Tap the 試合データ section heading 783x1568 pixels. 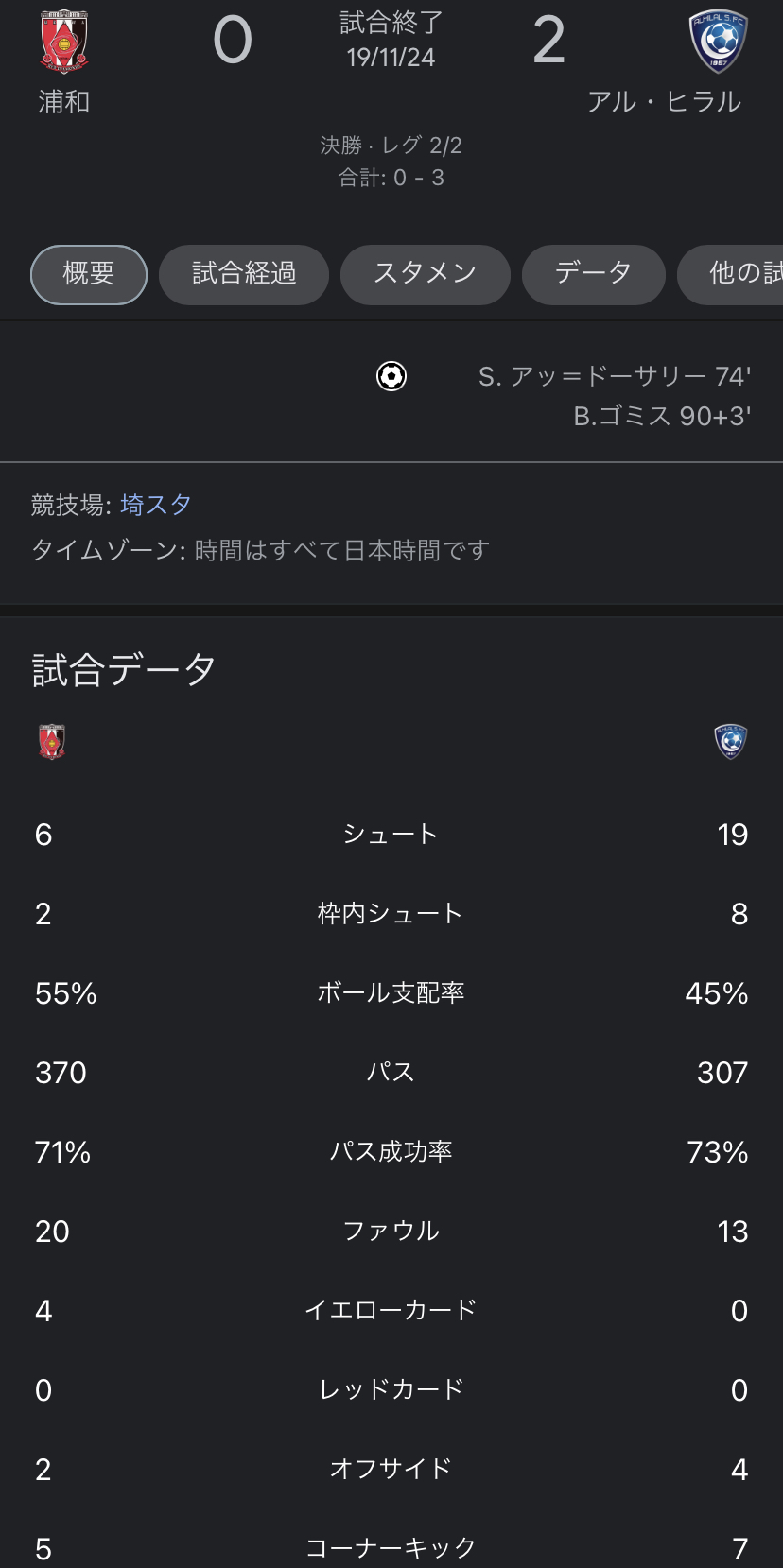(124, 669)
